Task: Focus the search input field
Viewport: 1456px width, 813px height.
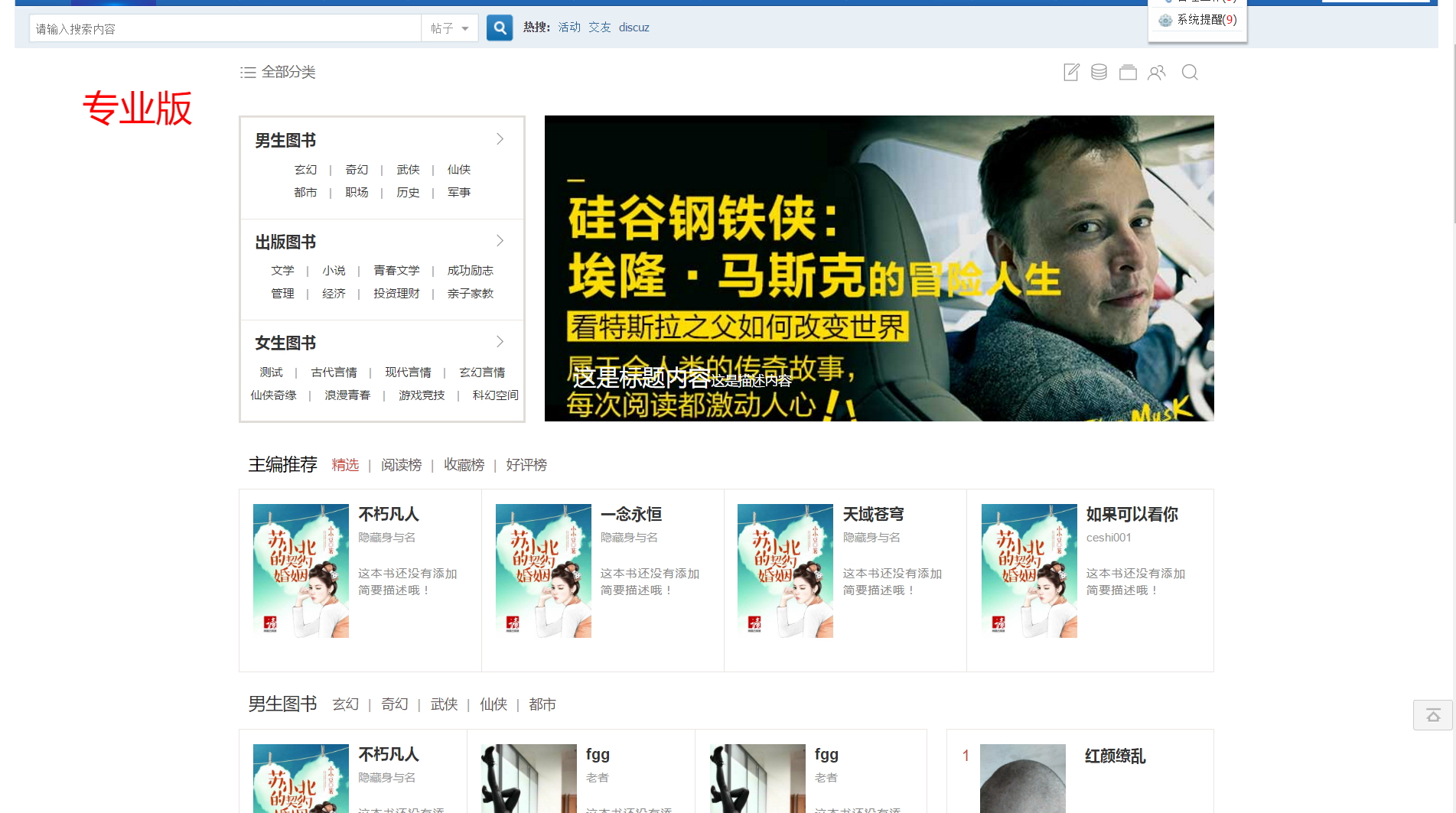Action: point(226,28)
